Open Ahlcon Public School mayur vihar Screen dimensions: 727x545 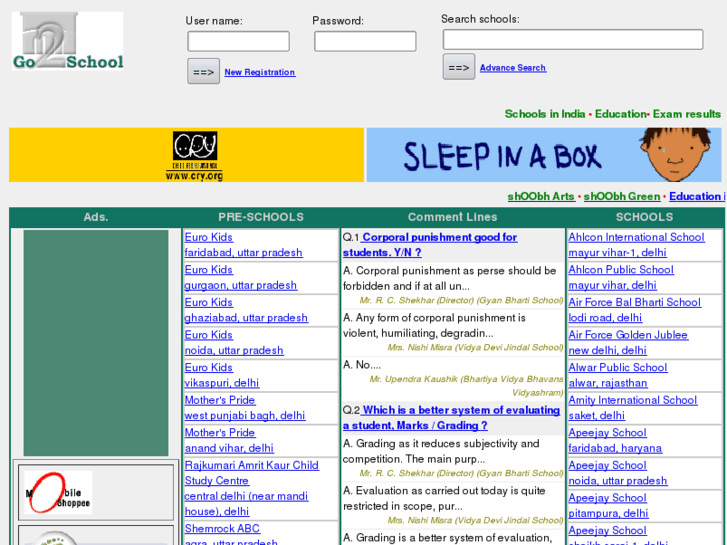(621, 277)
